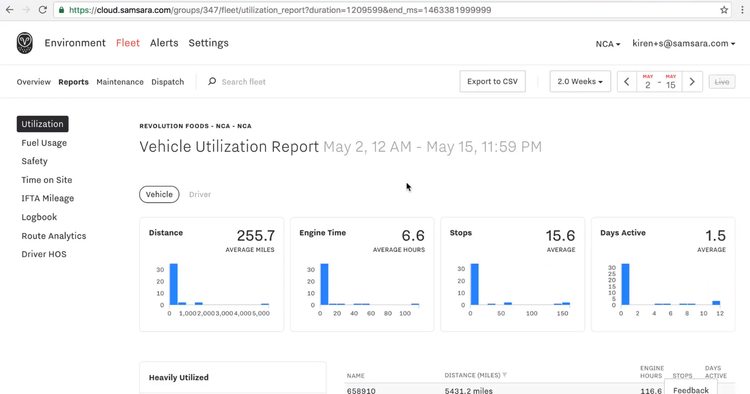Click the May 2 - 15 date range

pos(659,82)
